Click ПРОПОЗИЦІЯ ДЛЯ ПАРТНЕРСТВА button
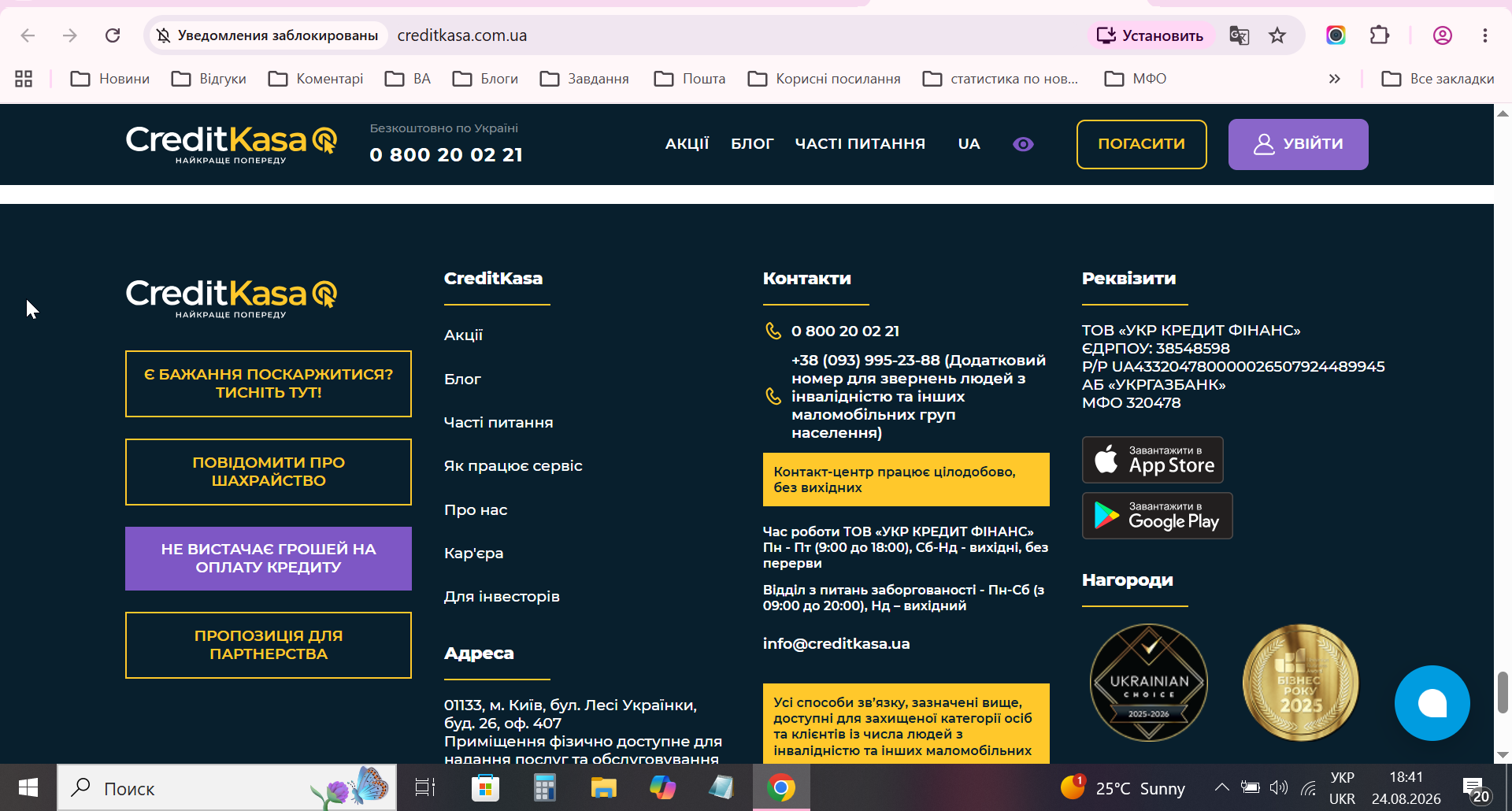 point(269,645)
